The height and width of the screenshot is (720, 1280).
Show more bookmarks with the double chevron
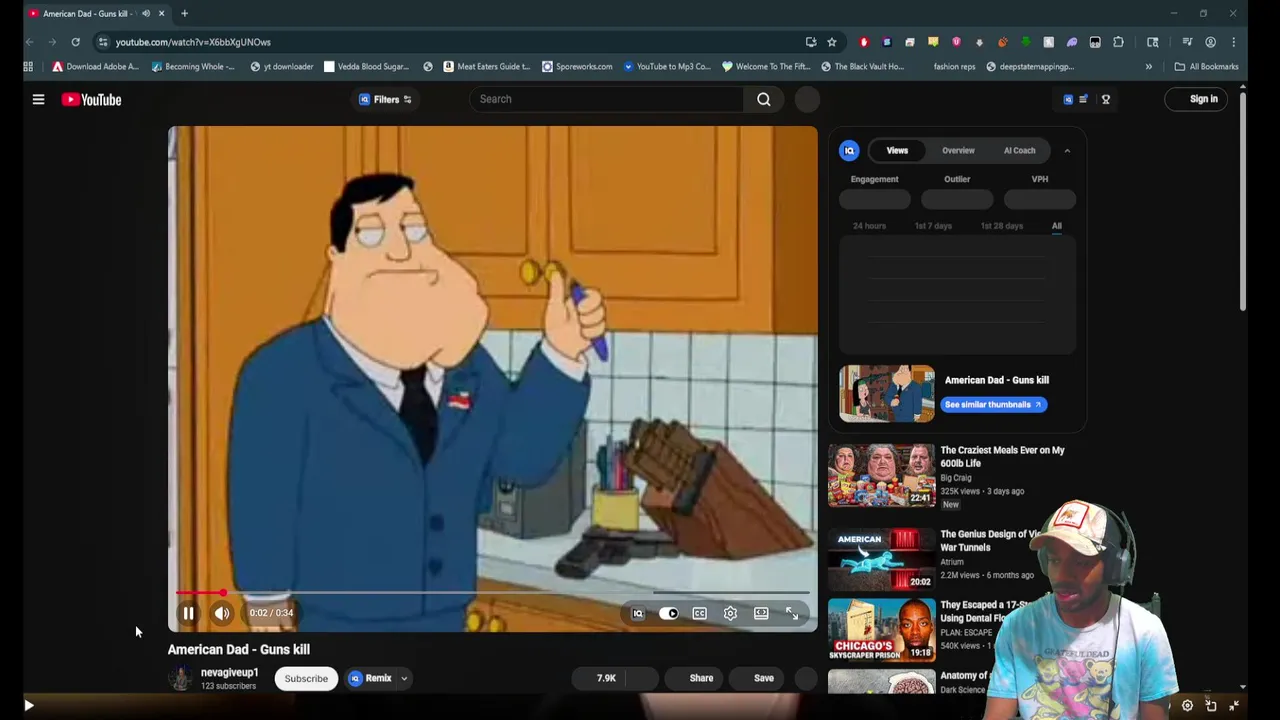click(1148, 66)
